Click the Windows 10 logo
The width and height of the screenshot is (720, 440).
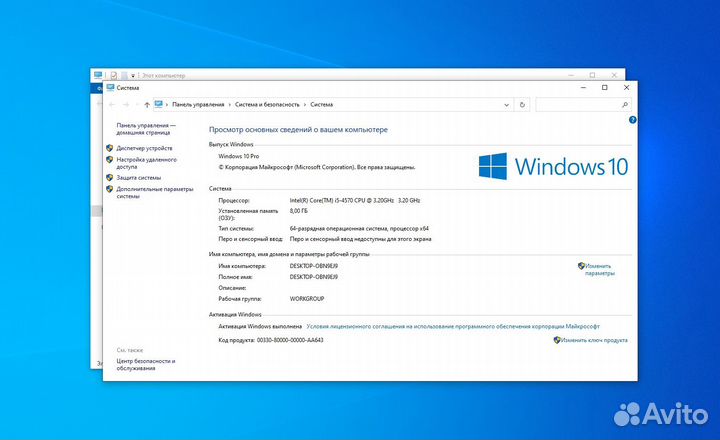[x=553, y=166]
